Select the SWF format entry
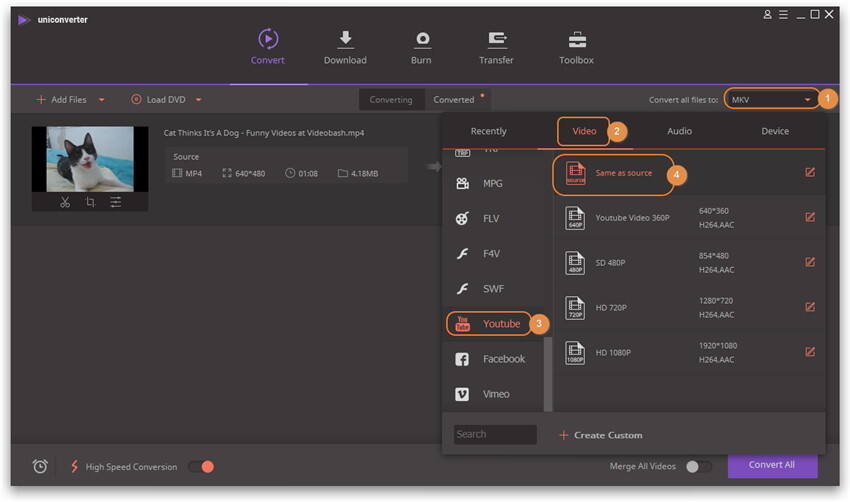The image size is (850, 502). [493, 289]
